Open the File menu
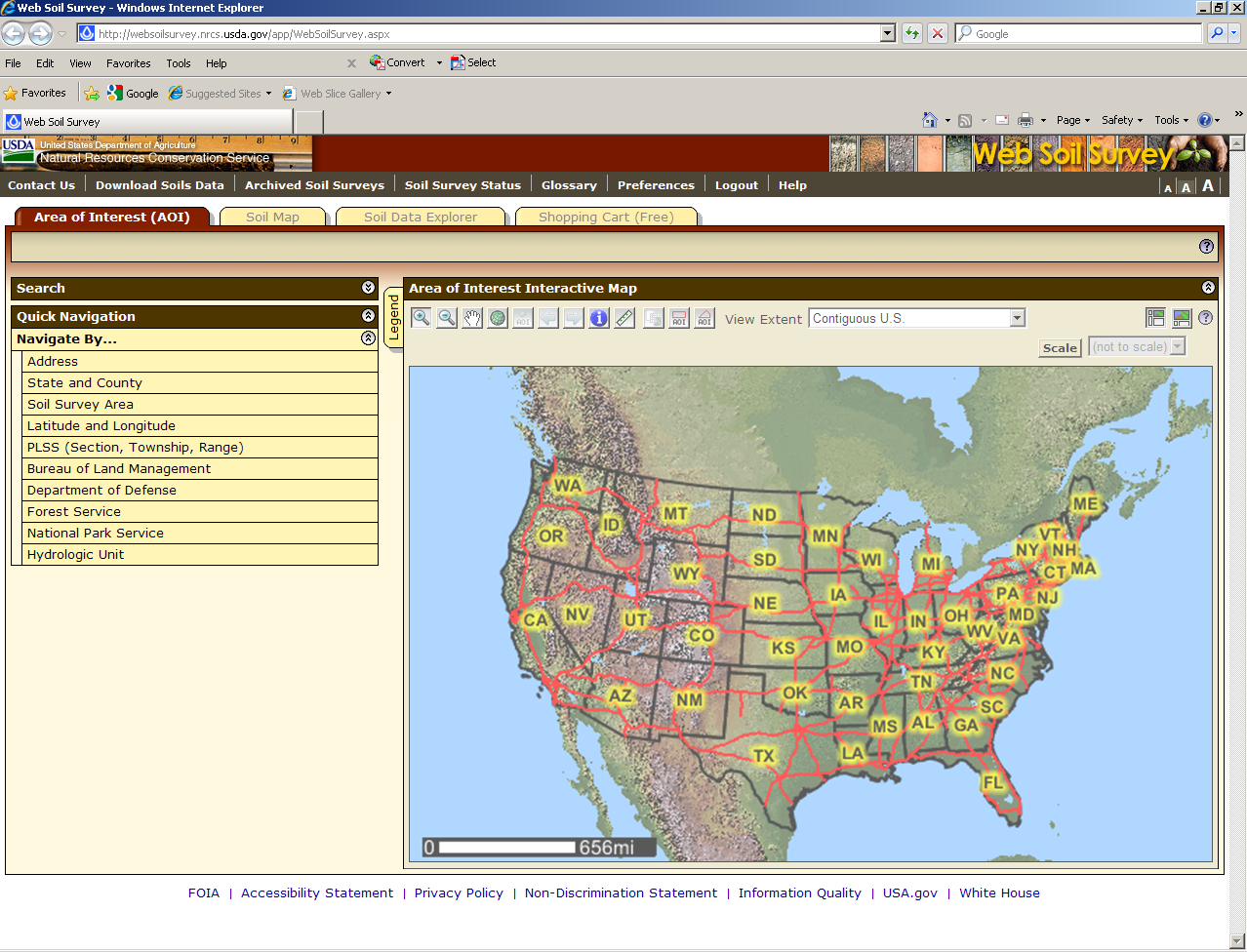Viewport: 1247px width, 952px height. (x=13, y=63)
